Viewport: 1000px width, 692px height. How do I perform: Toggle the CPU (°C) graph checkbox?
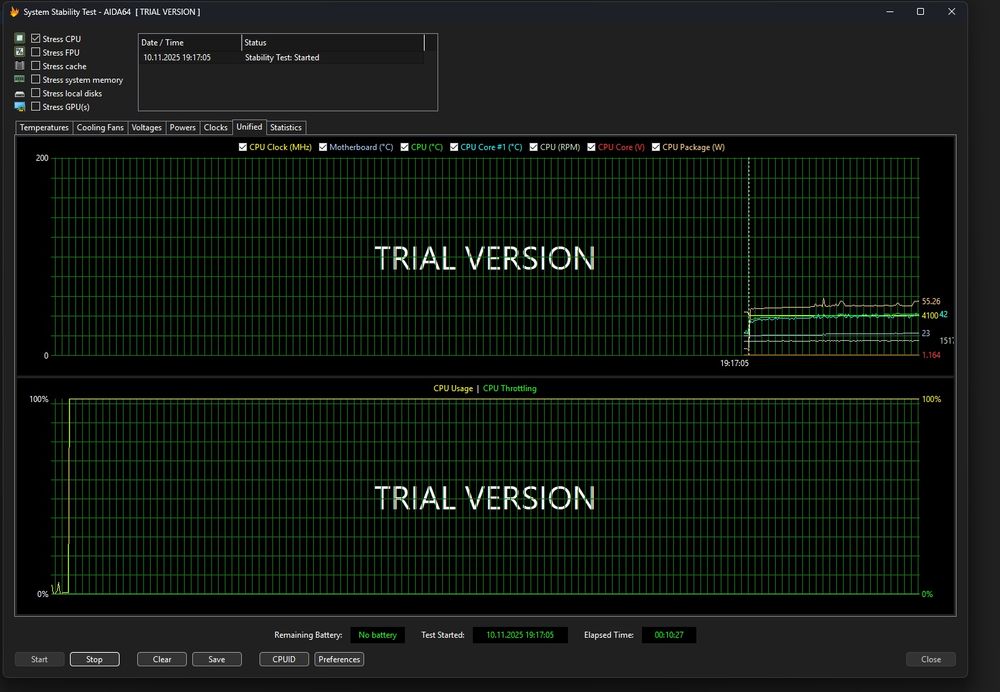pos(404,147)
